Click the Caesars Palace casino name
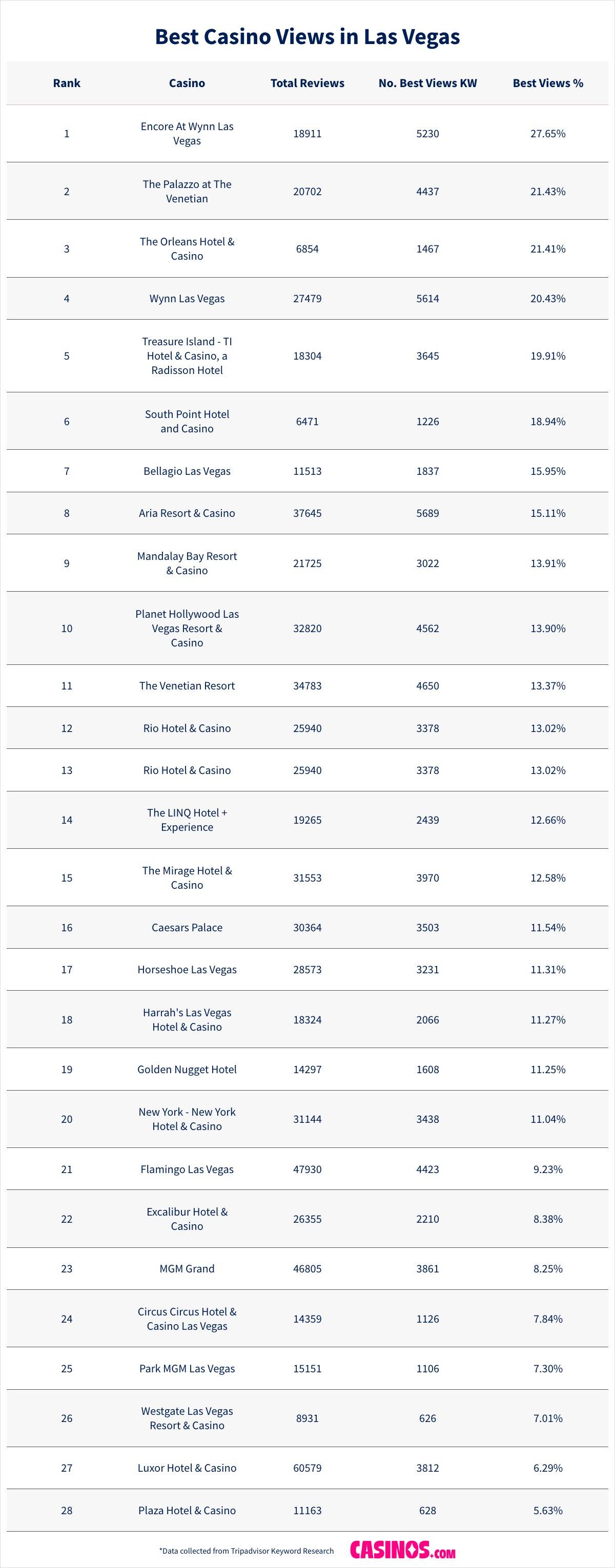 click(187, 928)
